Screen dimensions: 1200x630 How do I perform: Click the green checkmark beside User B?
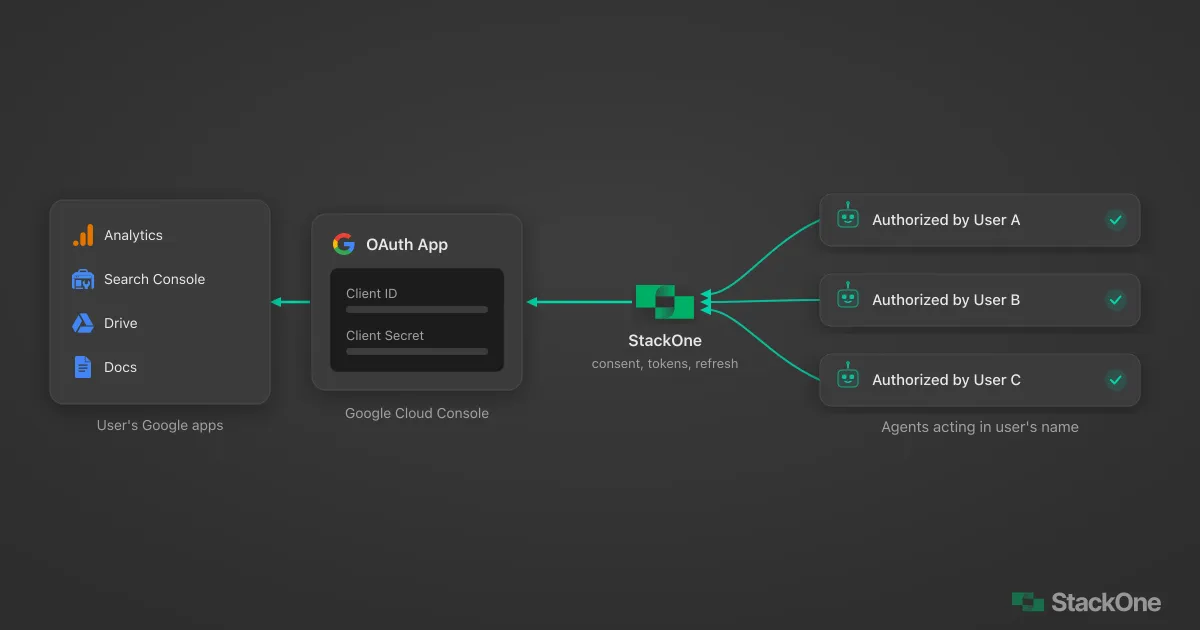tap(1116, 300)
